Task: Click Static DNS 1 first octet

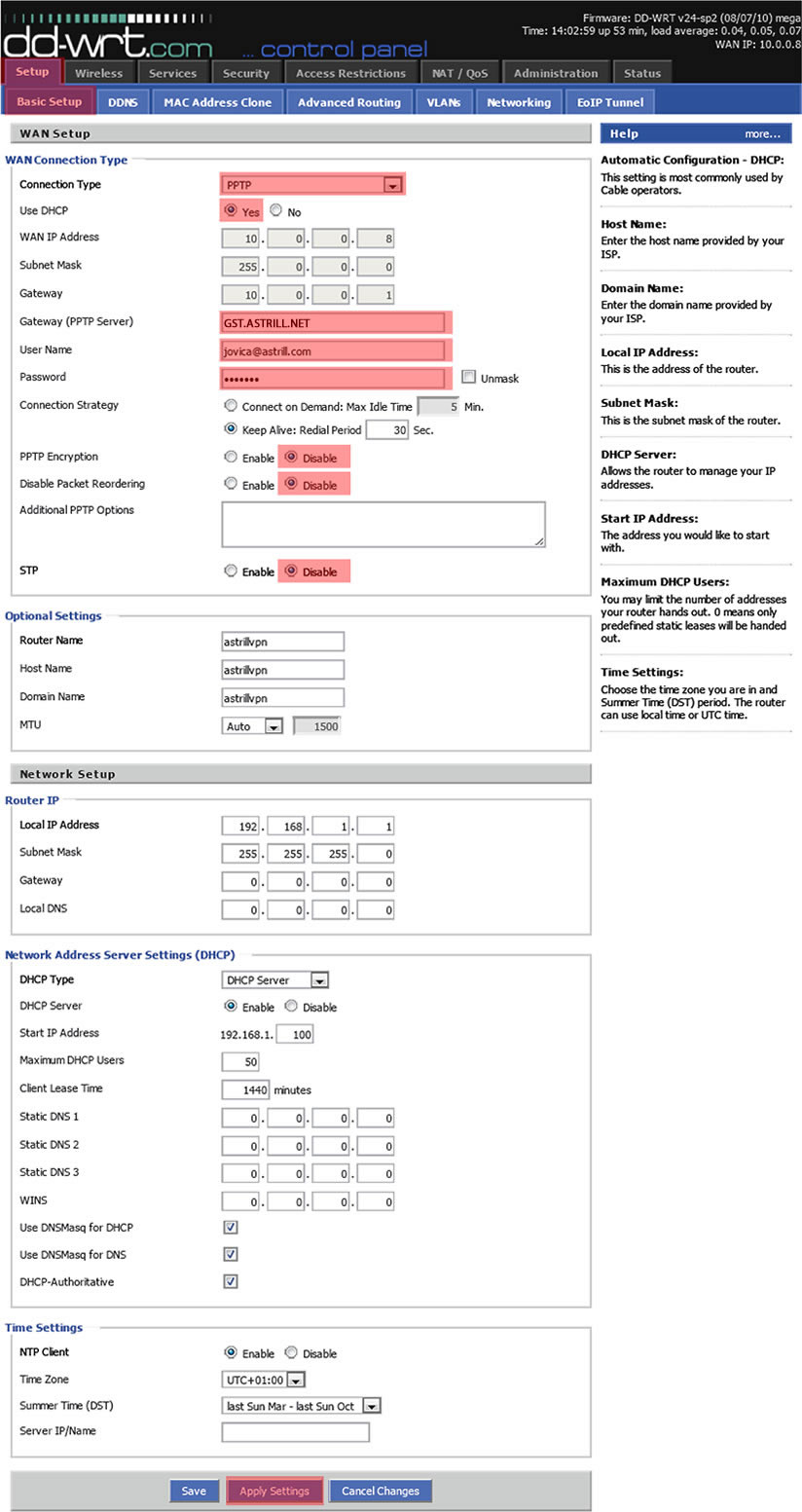Action: tap(240, 1118)
